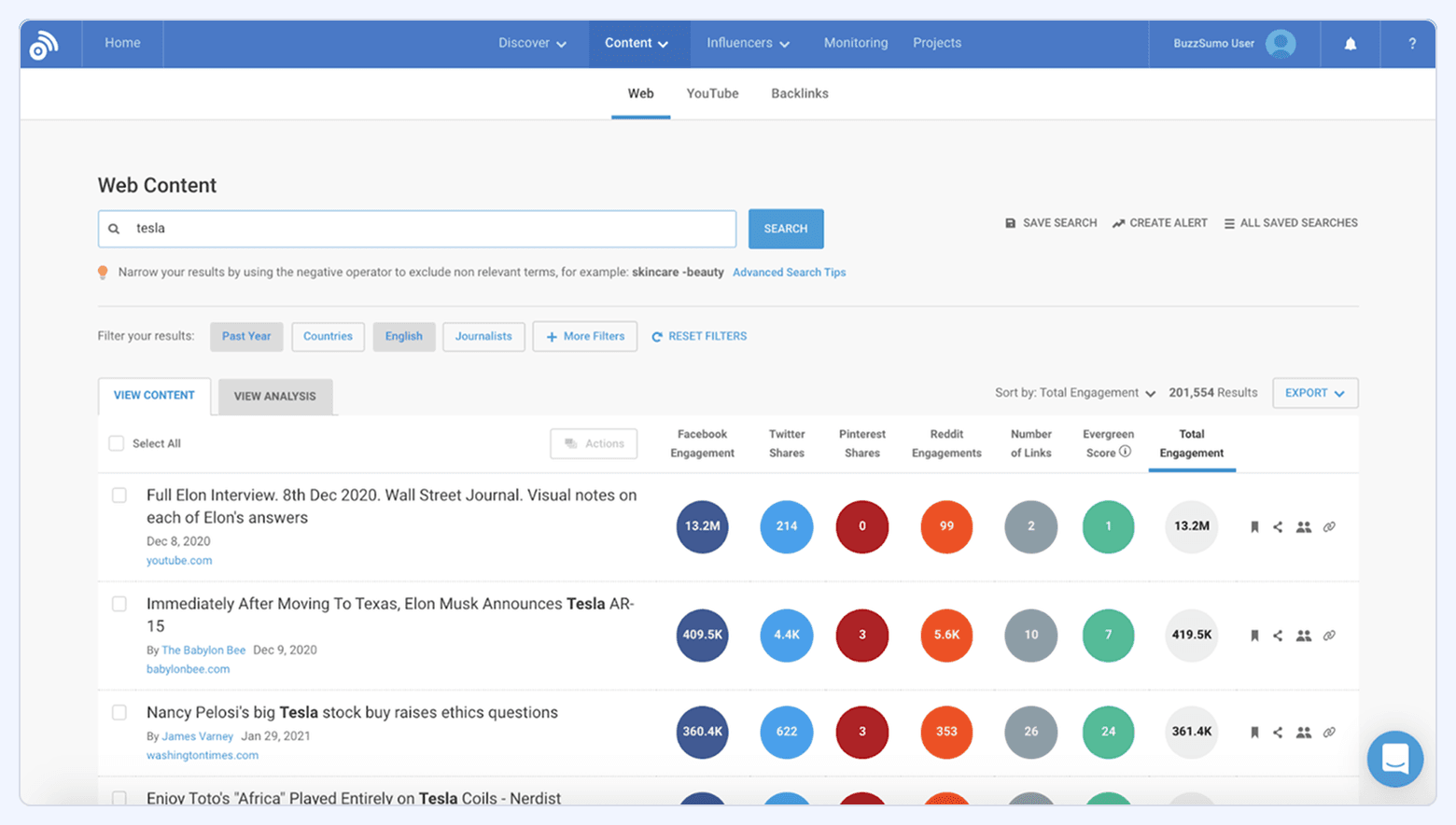Open the View Analysis tab

[274, 396]
